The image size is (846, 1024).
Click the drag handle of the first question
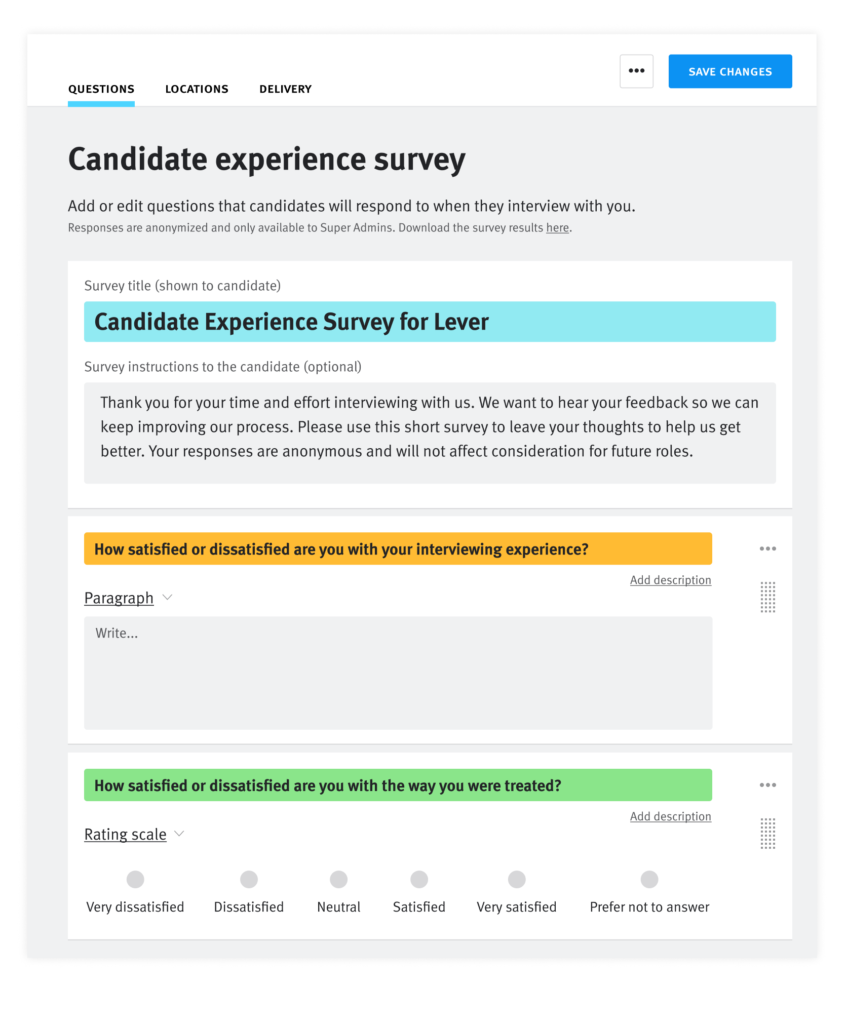coord(767,597)
